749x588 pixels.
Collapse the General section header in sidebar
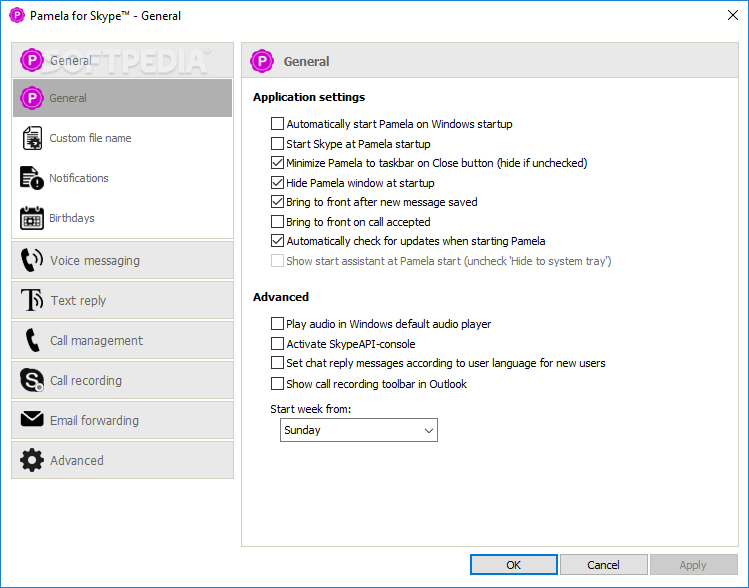123,60
